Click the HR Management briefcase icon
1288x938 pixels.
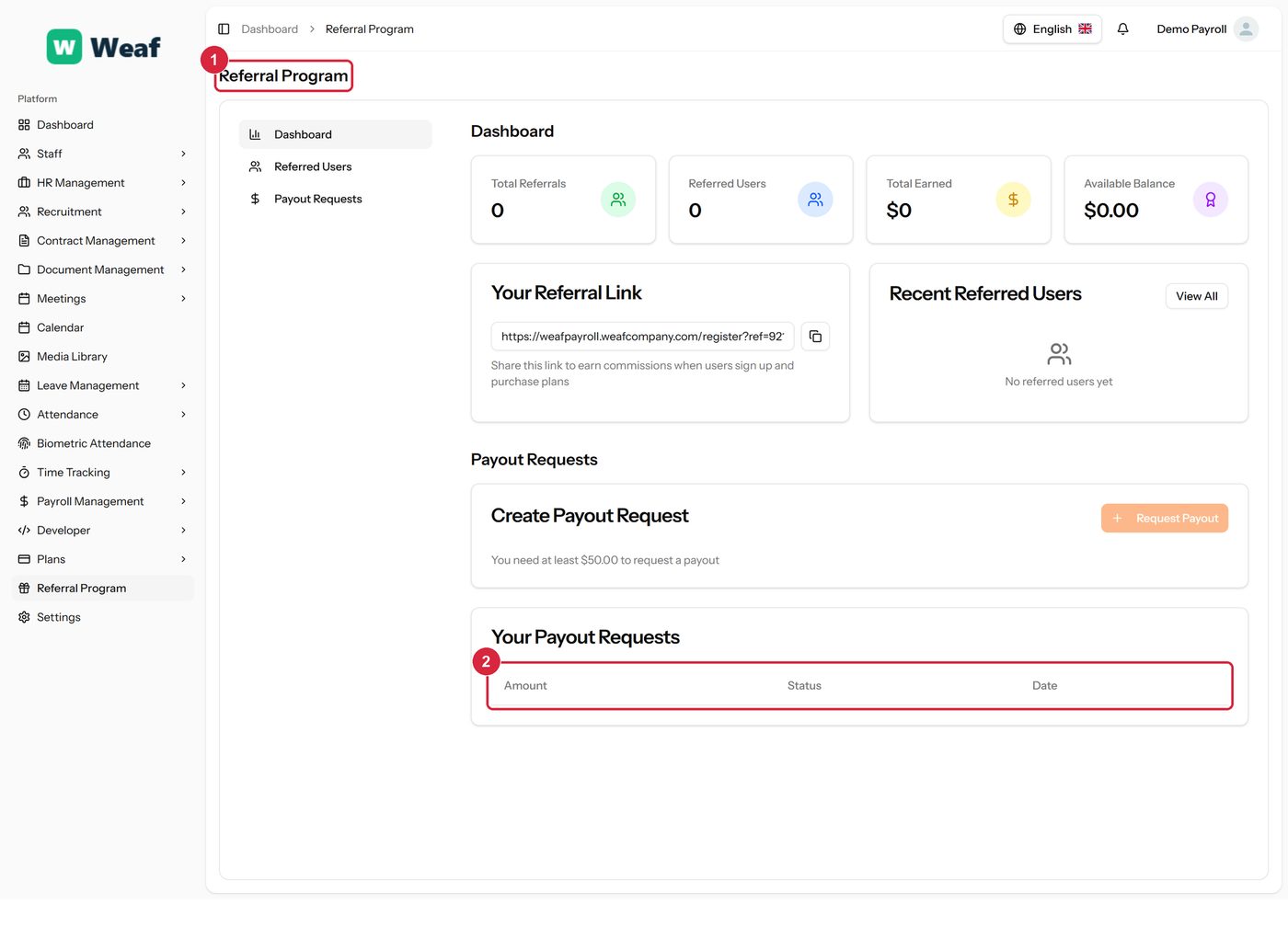pos(24,183)
